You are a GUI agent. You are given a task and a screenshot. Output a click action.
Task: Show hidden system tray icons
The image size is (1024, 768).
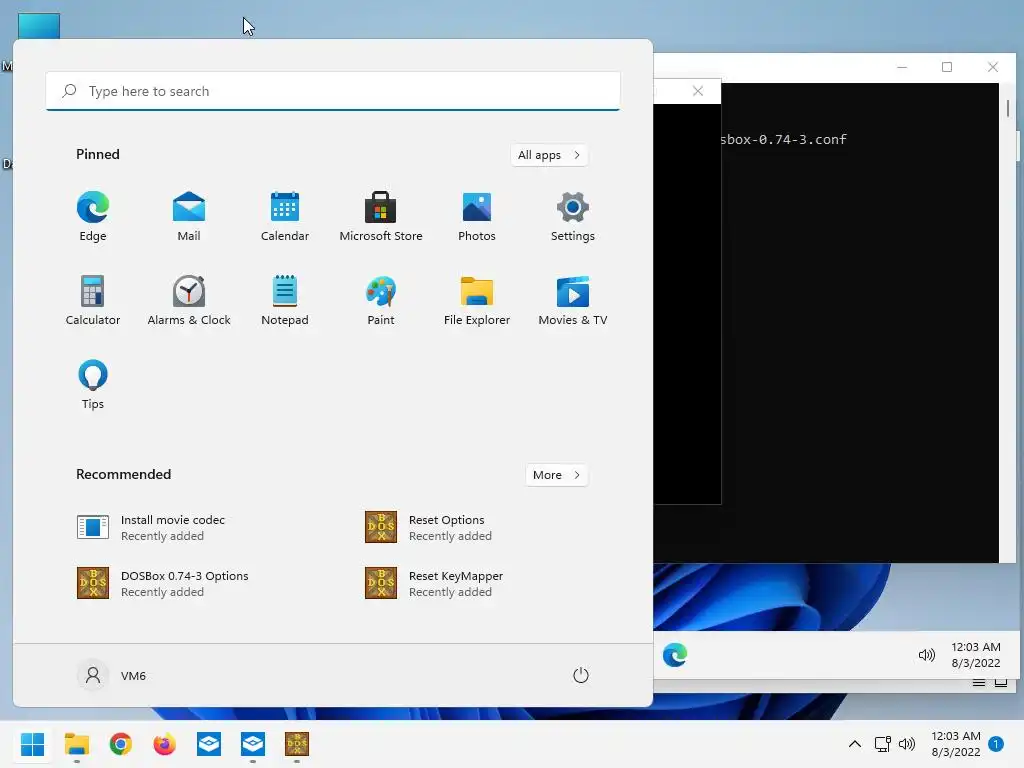click(x=854, y=744)
